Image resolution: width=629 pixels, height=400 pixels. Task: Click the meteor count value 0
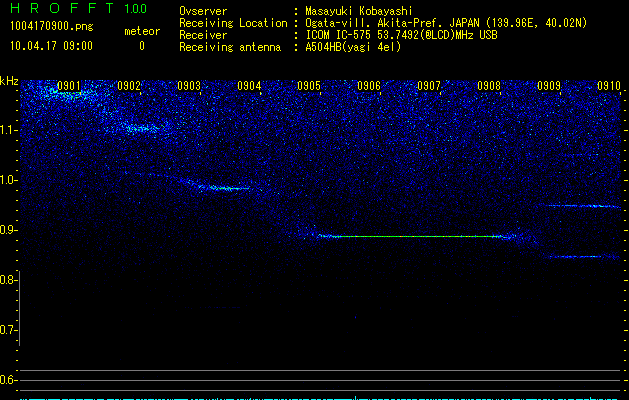pos(142,46)
